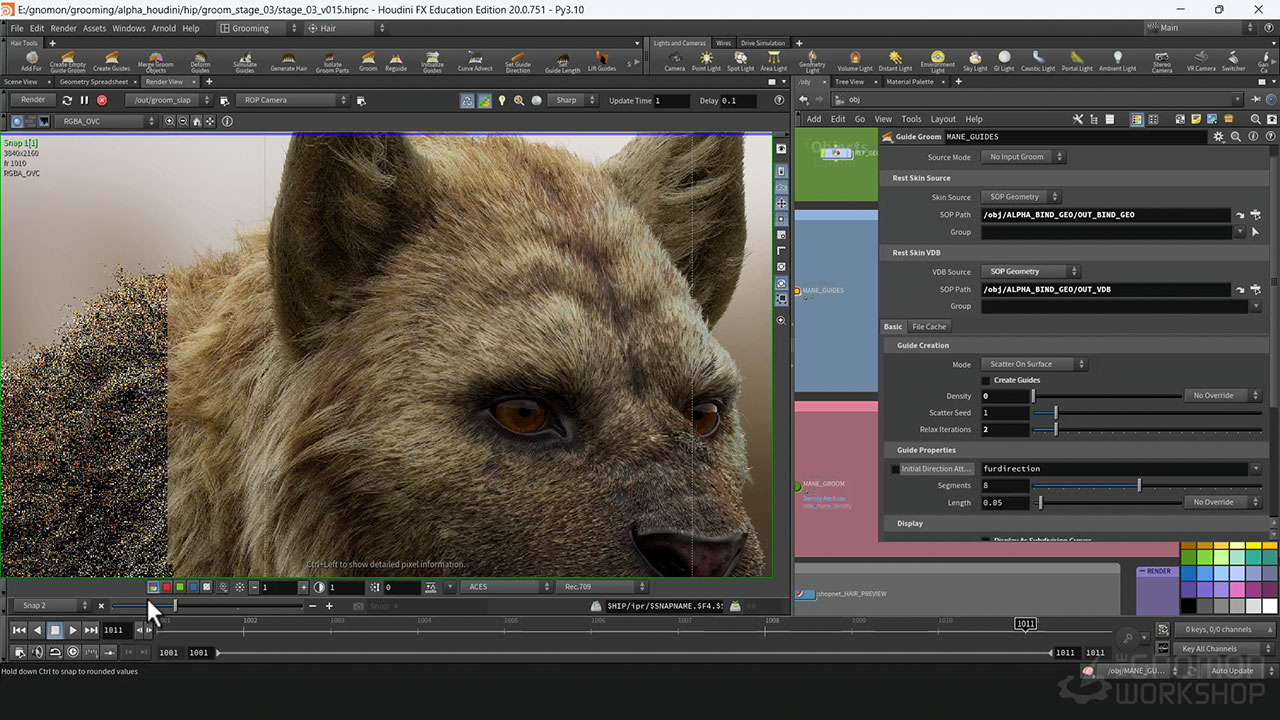Select the Generate Hair shelf tool
Viewport: 1280px width, 720px height.
pos(288,60)
